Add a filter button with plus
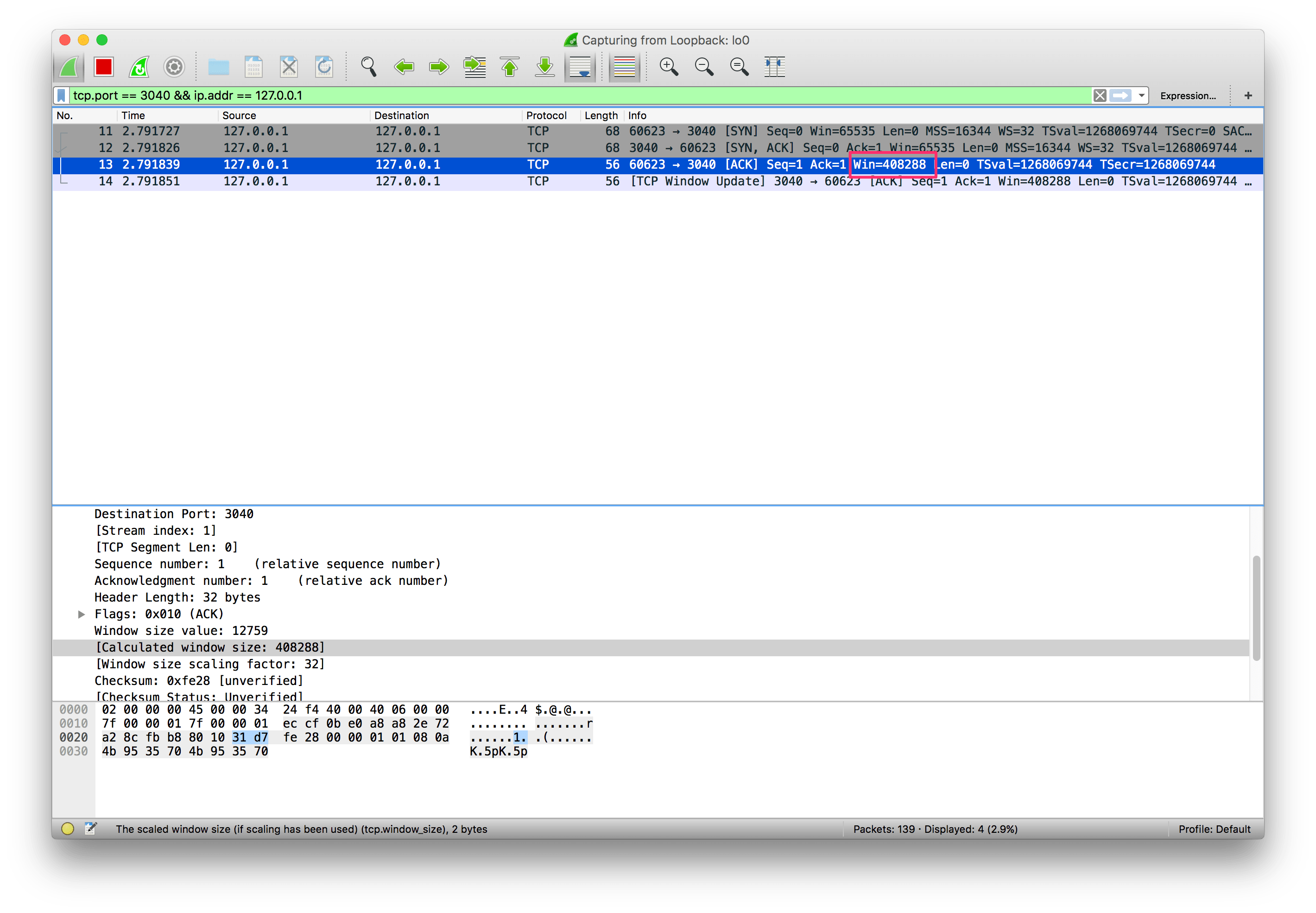Viewport: 1316px width, 913px height. click(1248, 95)
